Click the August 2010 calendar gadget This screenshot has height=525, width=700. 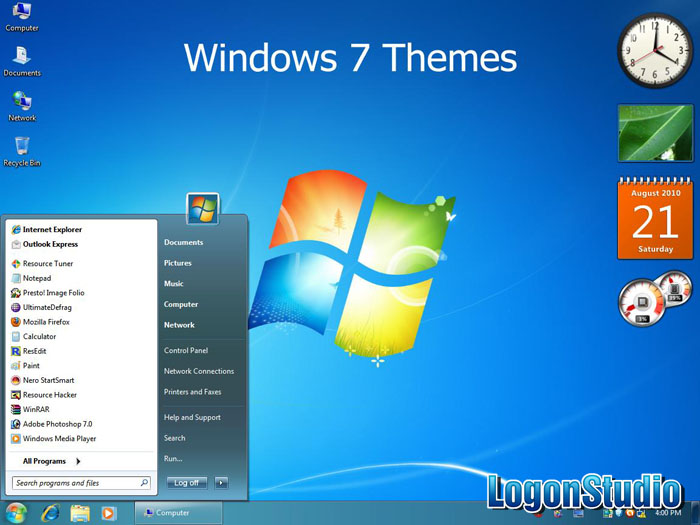click(x=655, y=218)
